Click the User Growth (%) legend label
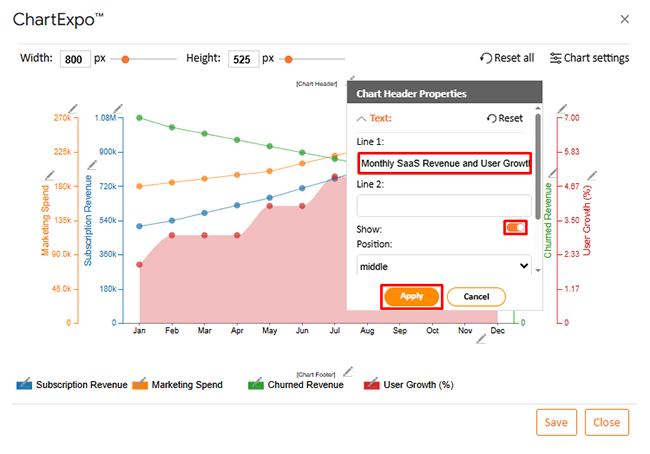 (418, 385)
